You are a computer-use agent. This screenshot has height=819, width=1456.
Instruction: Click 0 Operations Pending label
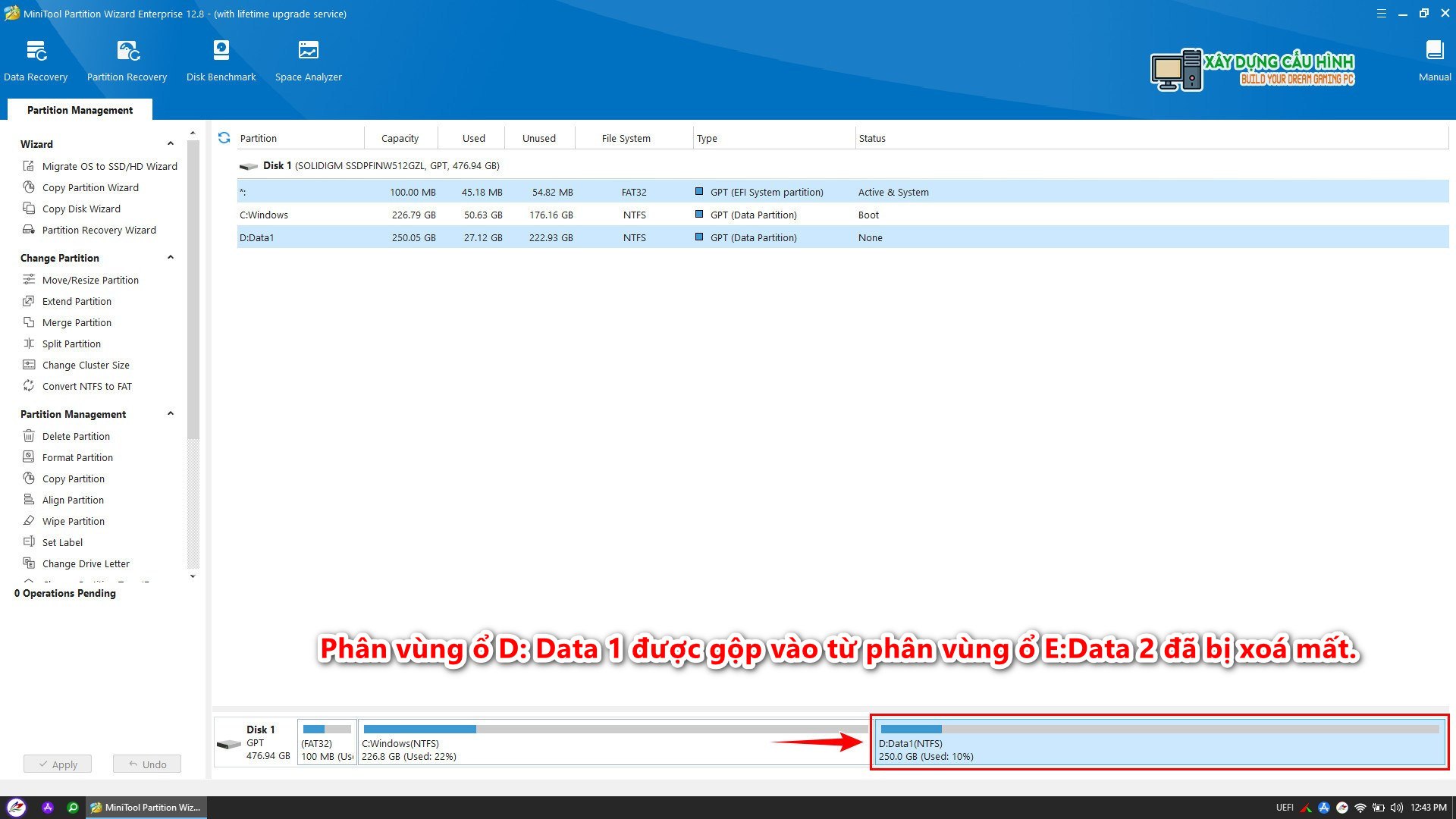point(65,593)
